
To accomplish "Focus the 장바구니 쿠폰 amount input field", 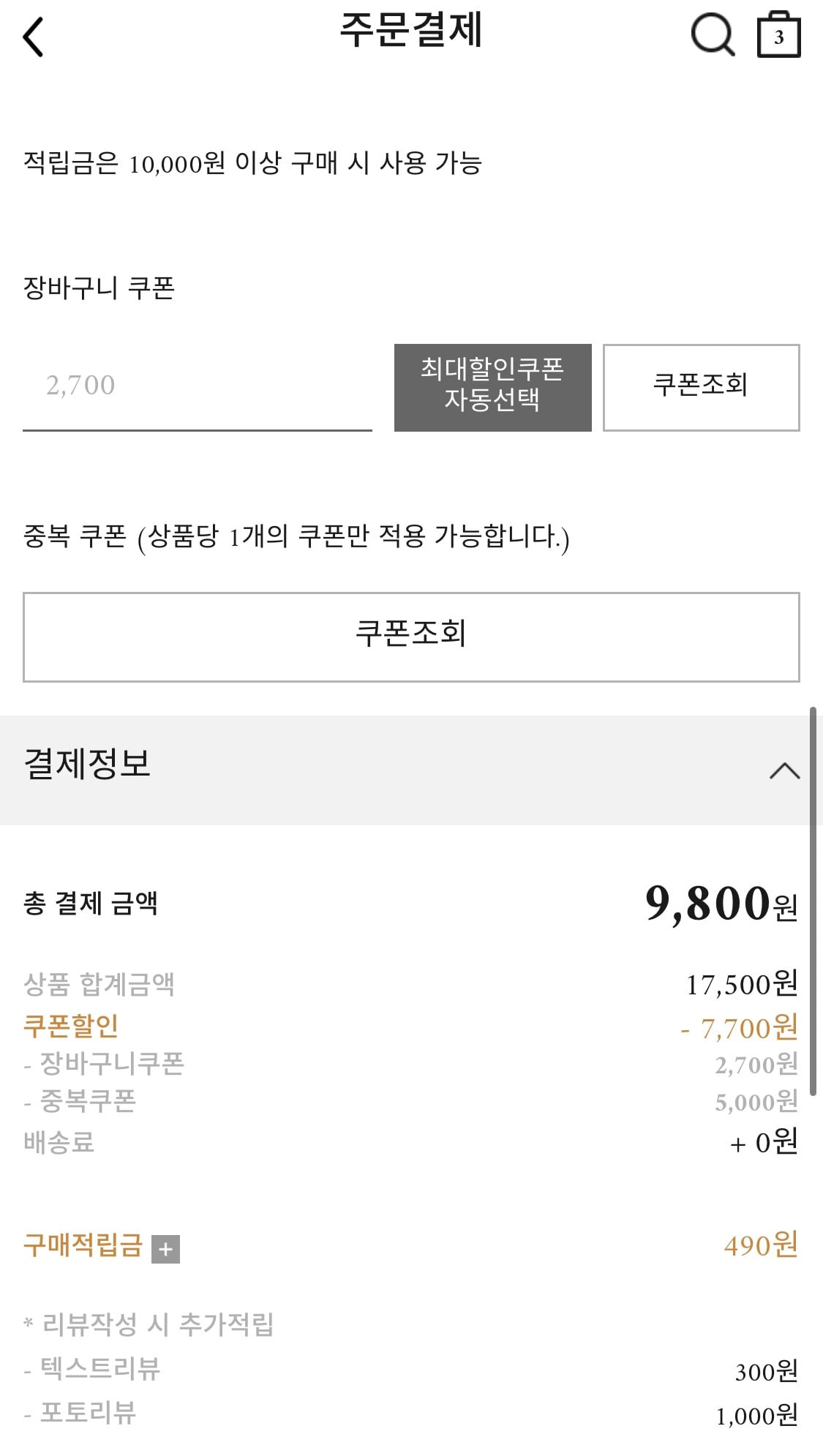I will [x=197, y=386].
